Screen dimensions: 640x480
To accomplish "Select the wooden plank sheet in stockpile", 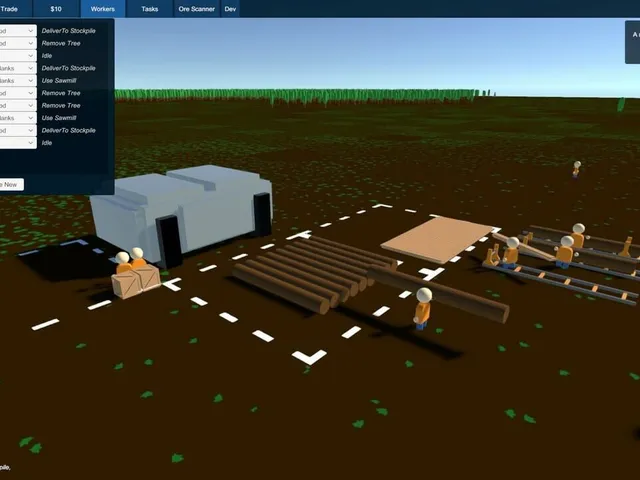I will pyautogui.click(x=437, y=239).
